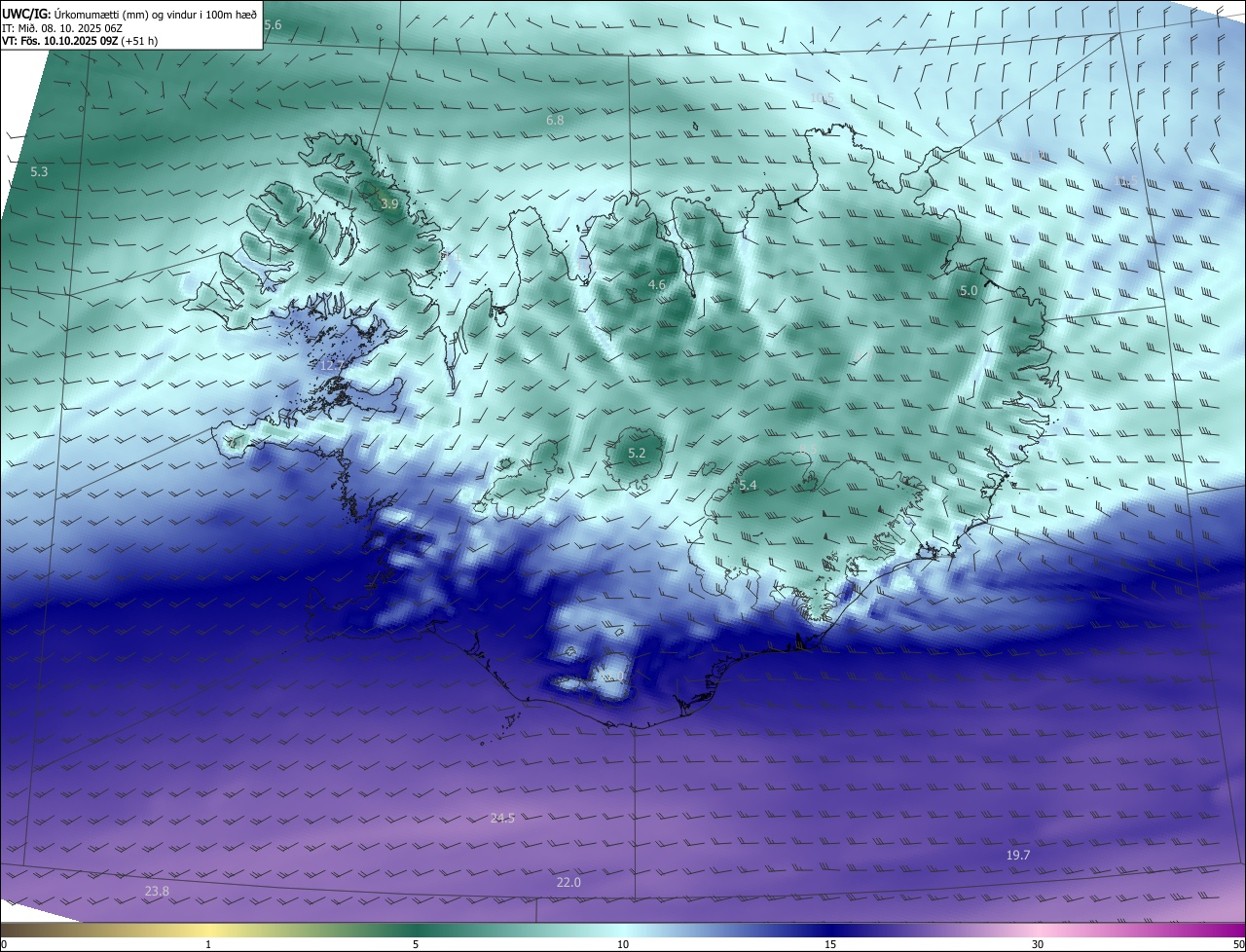Click the 23.8 value label in the southwest

pos(157,891)
